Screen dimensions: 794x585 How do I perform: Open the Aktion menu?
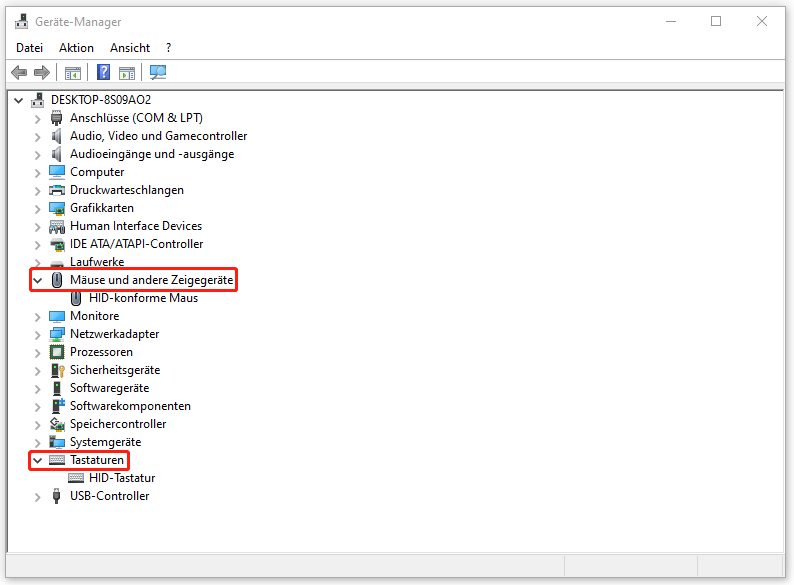click(76, 48)
